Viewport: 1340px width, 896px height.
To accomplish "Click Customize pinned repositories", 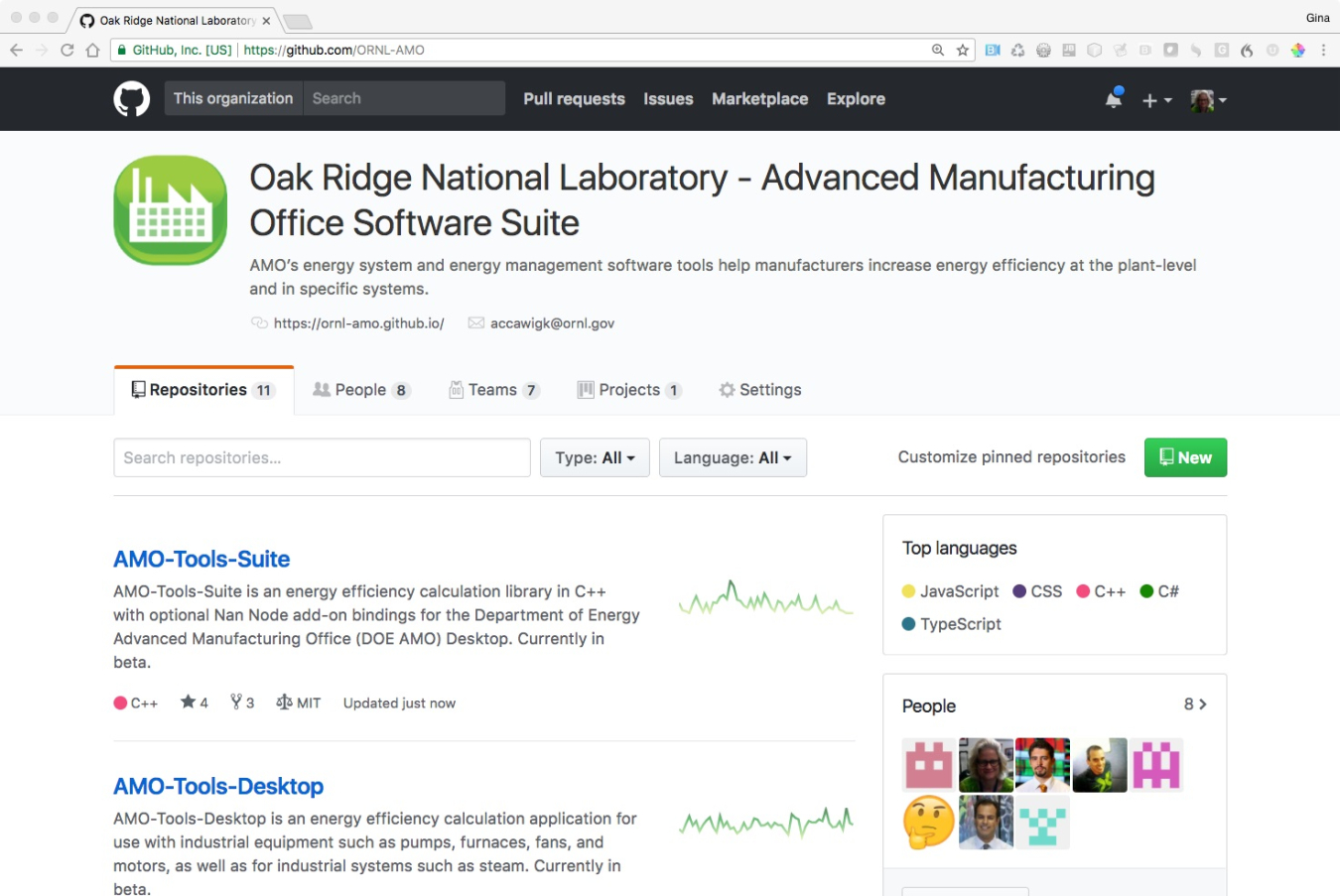I will coord(1011,457).
